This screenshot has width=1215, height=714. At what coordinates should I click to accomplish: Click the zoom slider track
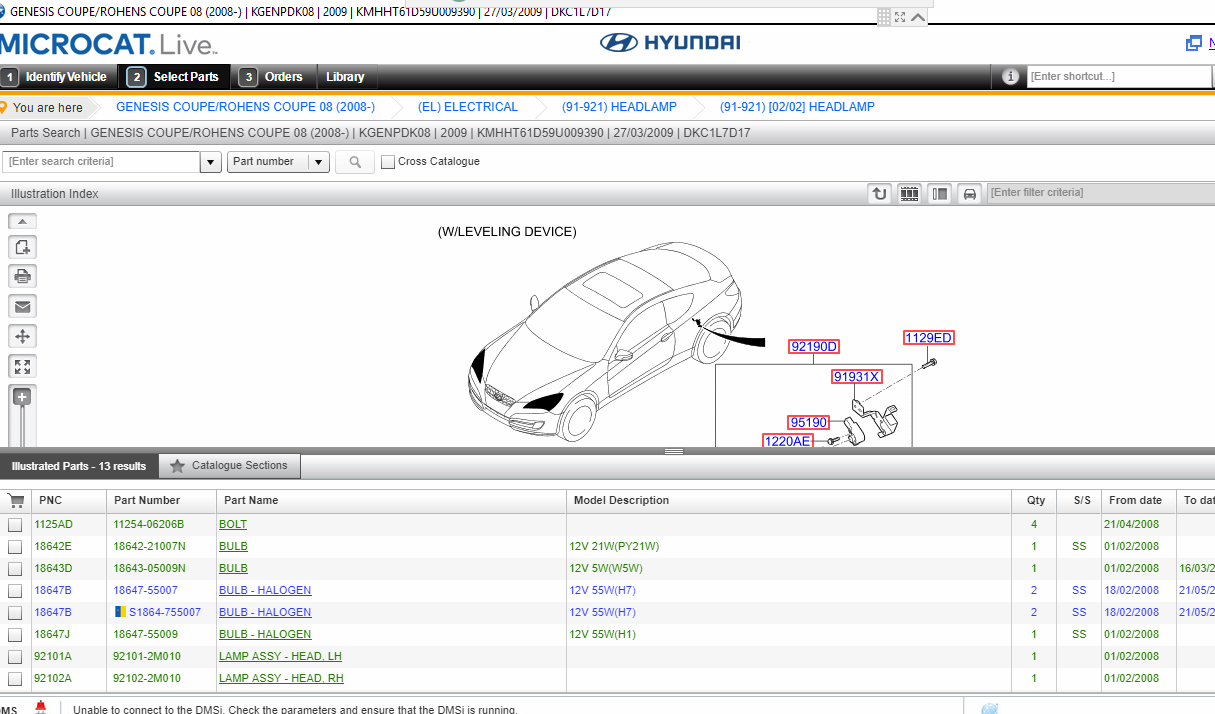(x=22, y=427)
